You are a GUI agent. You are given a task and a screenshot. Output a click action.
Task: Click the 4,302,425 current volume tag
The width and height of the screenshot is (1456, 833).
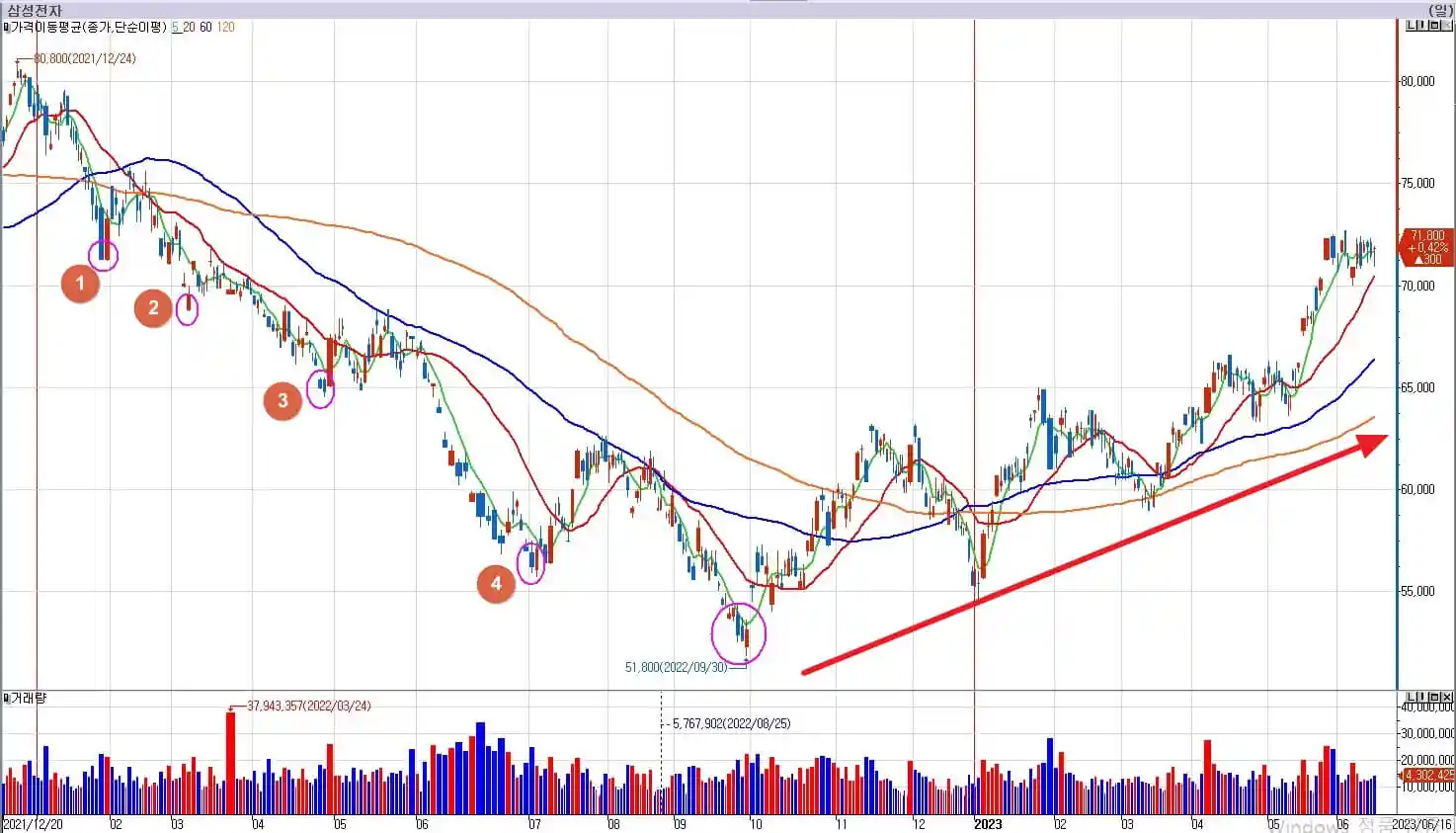(1428, 776)
